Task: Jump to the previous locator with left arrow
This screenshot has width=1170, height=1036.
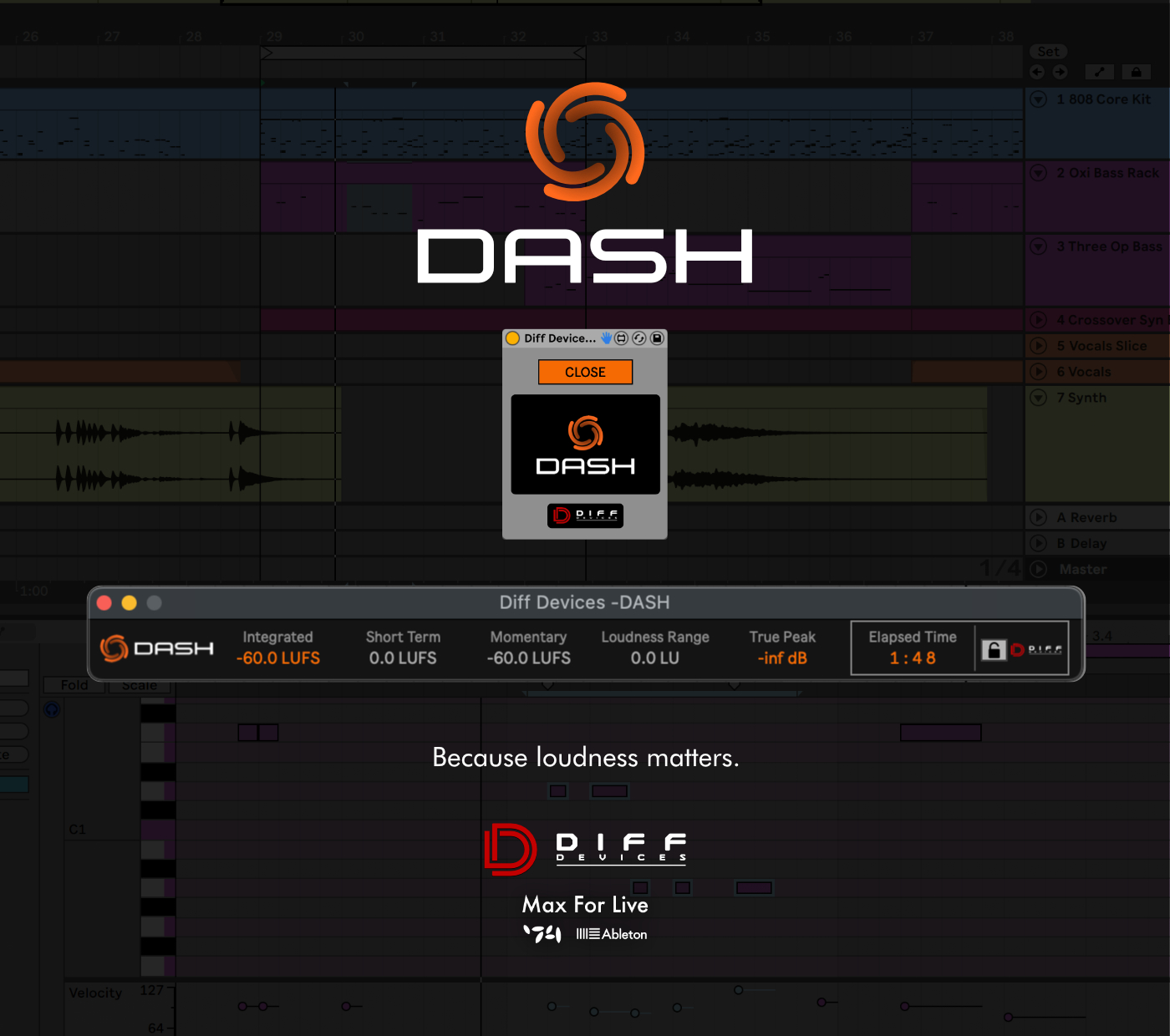Action: click(1037, 72)
